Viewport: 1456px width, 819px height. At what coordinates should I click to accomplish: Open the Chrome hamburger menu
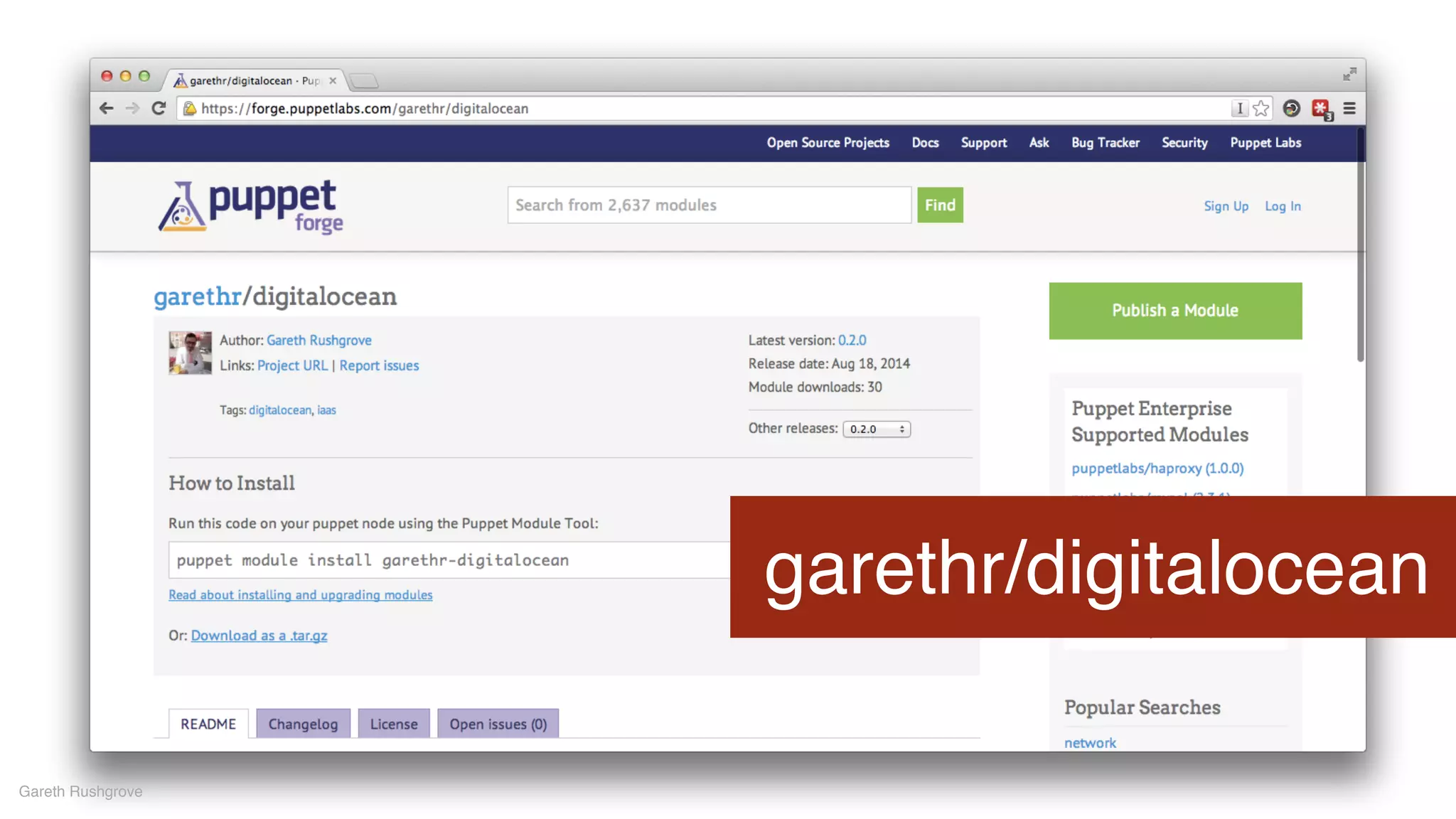coord(1349,108)
